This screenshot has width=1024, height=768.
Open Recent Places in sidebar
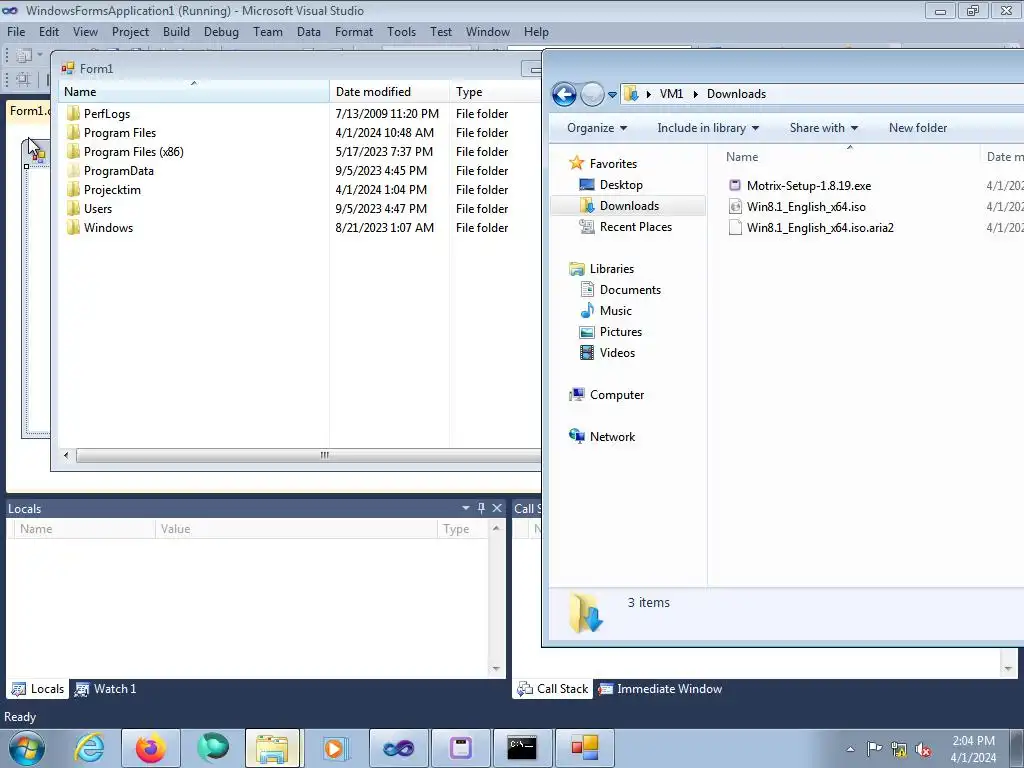pyautogui.click(x=635, y=227)
